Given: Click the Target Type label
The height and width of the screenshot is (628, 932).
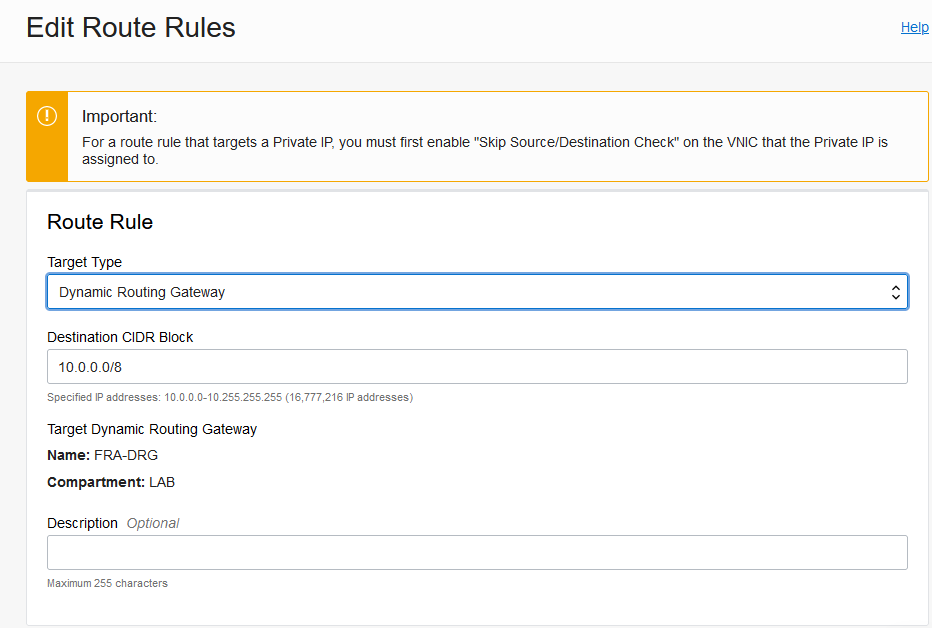Looking at the screenshot, I should 84,262.
